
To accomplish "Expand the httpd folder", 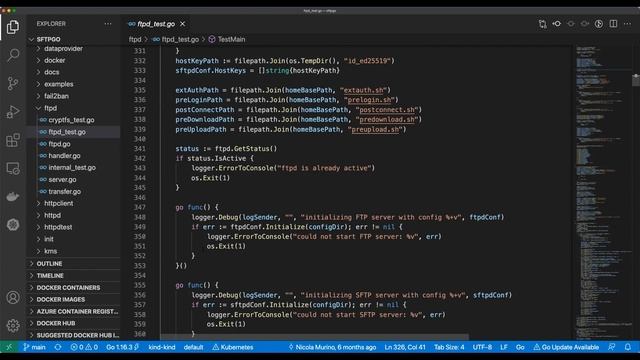I will (73, 215).
